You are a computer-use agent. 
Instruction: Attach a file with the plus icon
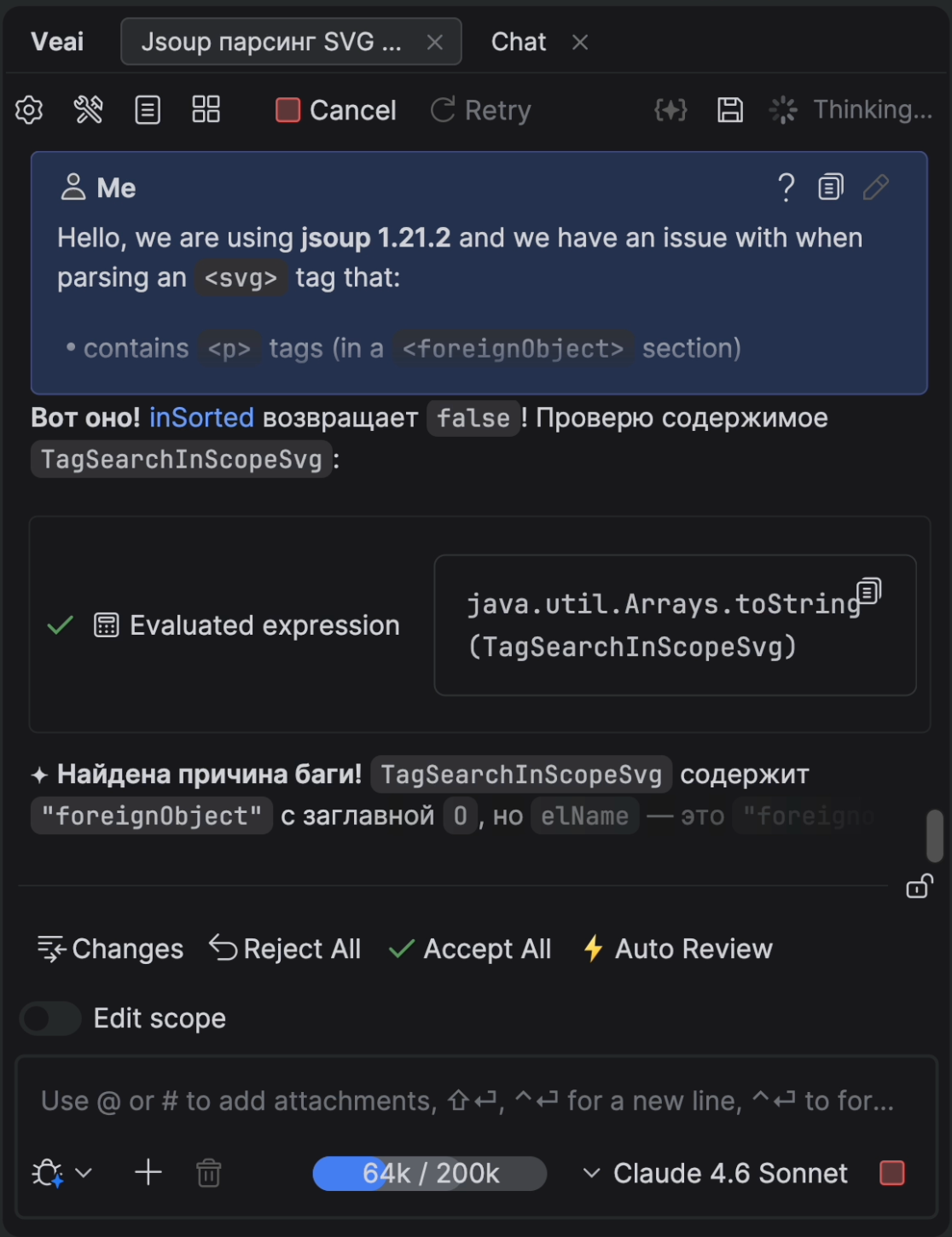click(x=148, y=1172)
